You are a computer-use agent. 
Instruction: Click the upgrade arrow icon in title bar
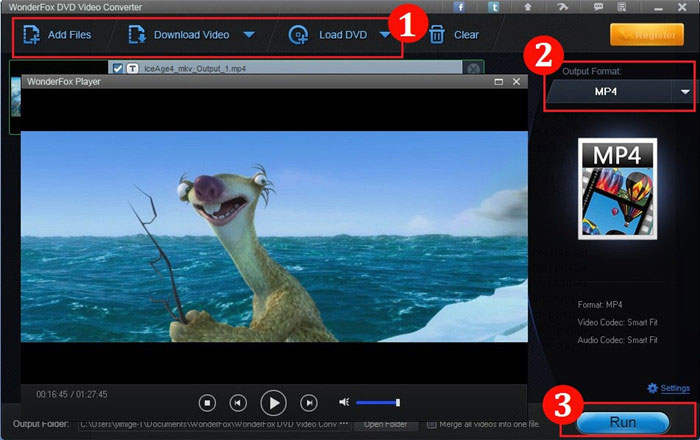click(528, 7)
